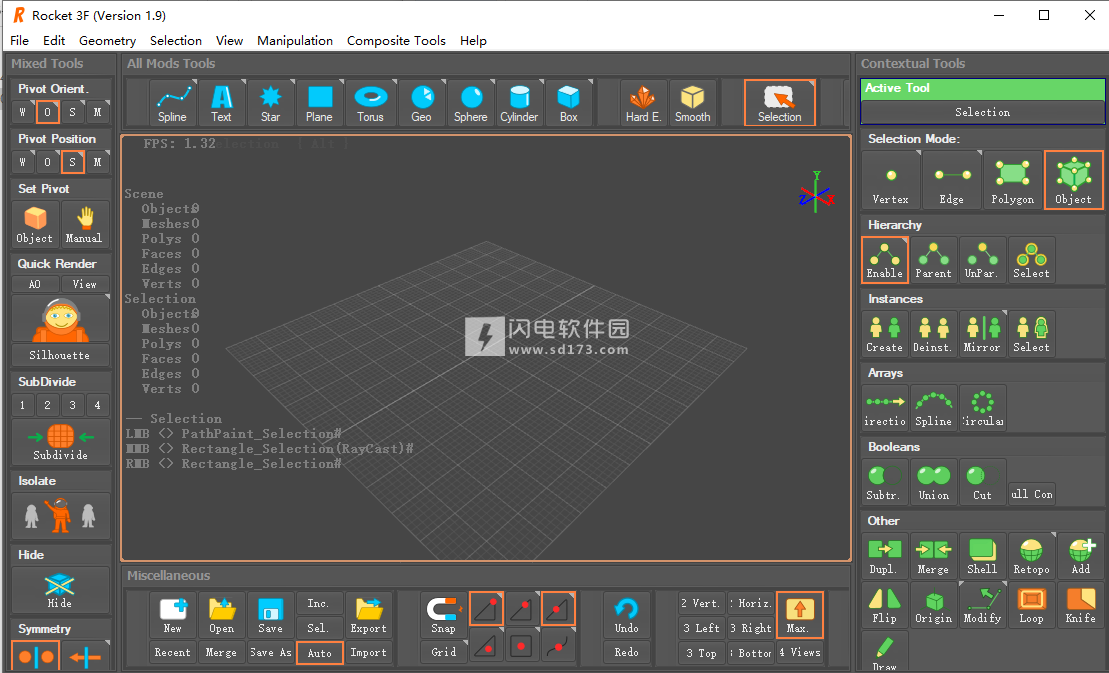Save the scene with the Save icon
Viewport: 1109px width, 673px height.
click(x=270, y=615)
